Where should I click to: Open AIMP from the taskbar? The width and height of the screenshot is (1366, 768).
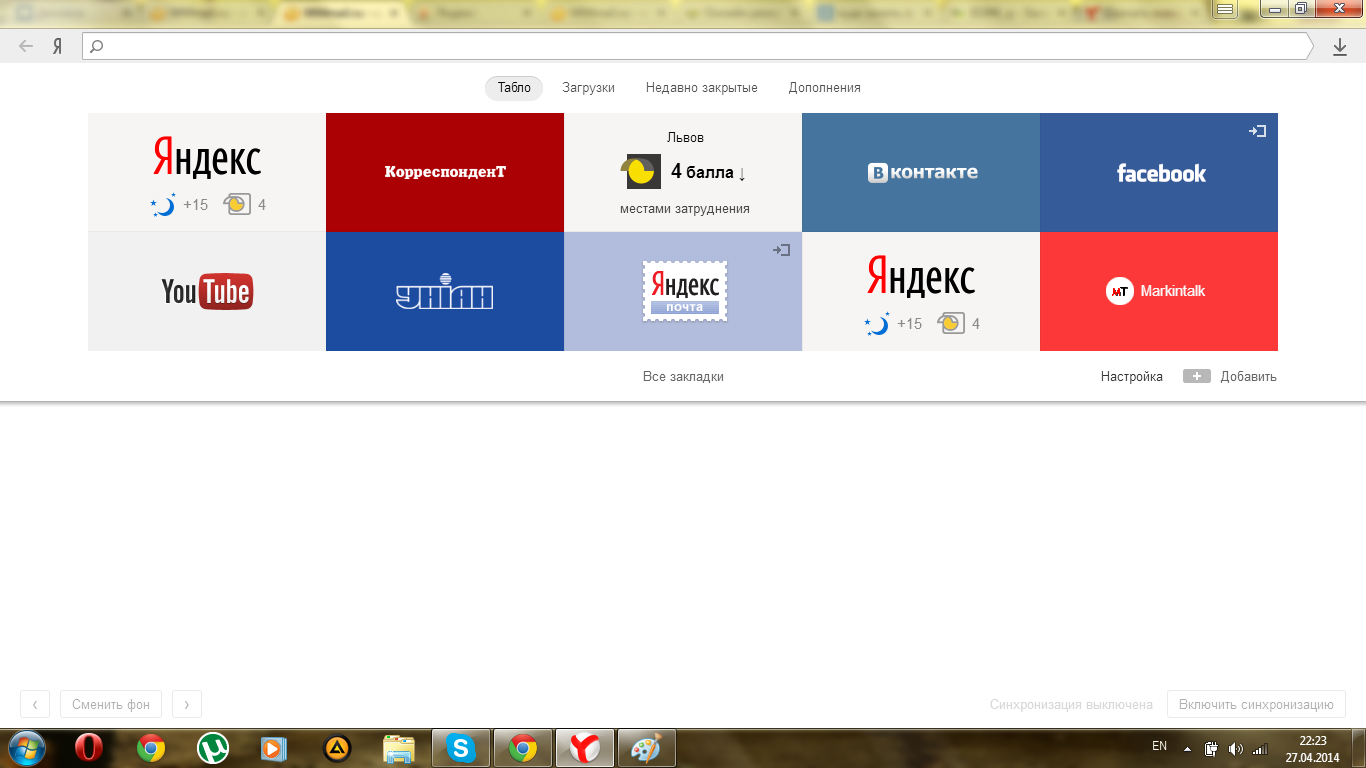[x=337, y=748]
